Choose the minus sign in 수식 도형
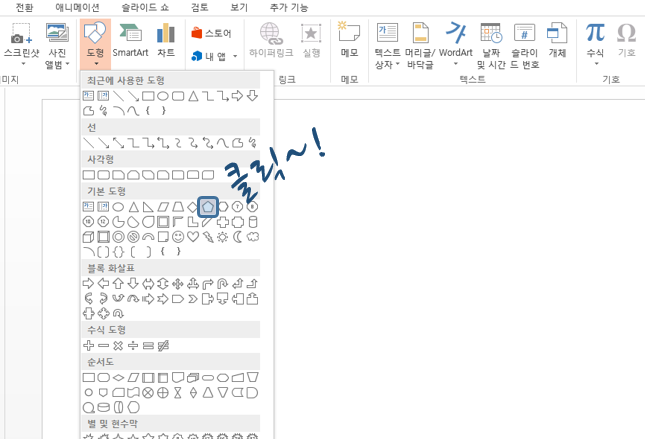 103,346
